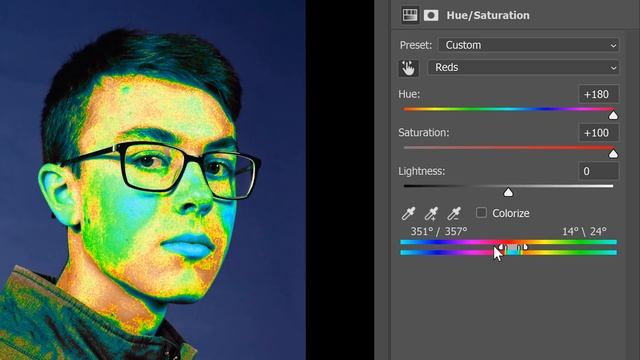
Task: Click the Hue value field showing +180
Action: coord(598,94)
